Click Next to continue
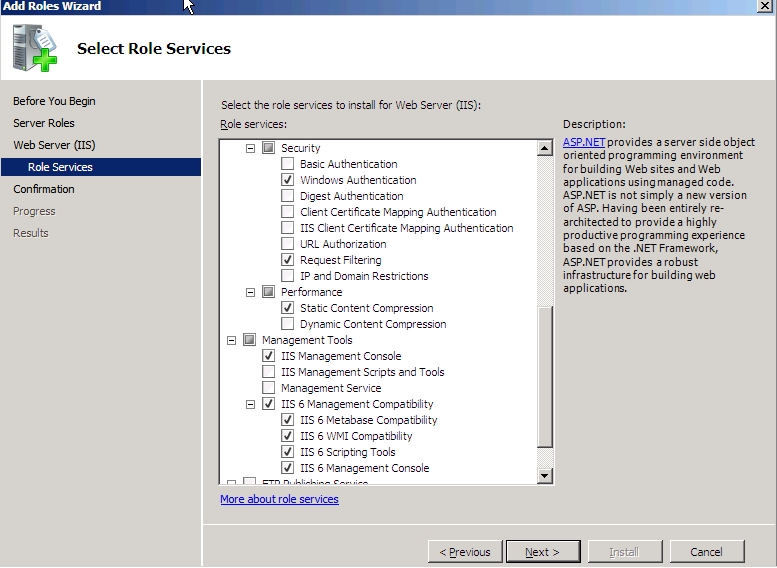The image size is (777, 568). coord(543,552)
